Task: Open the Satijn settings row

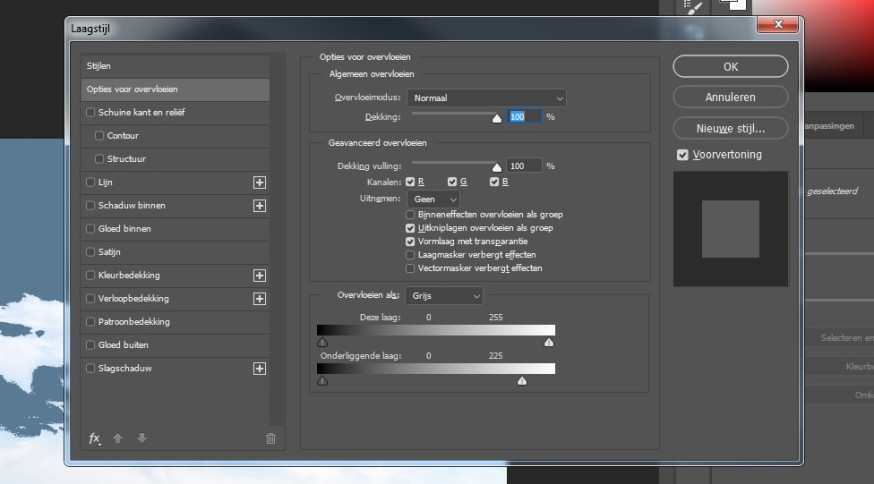Action: (175, 252)
